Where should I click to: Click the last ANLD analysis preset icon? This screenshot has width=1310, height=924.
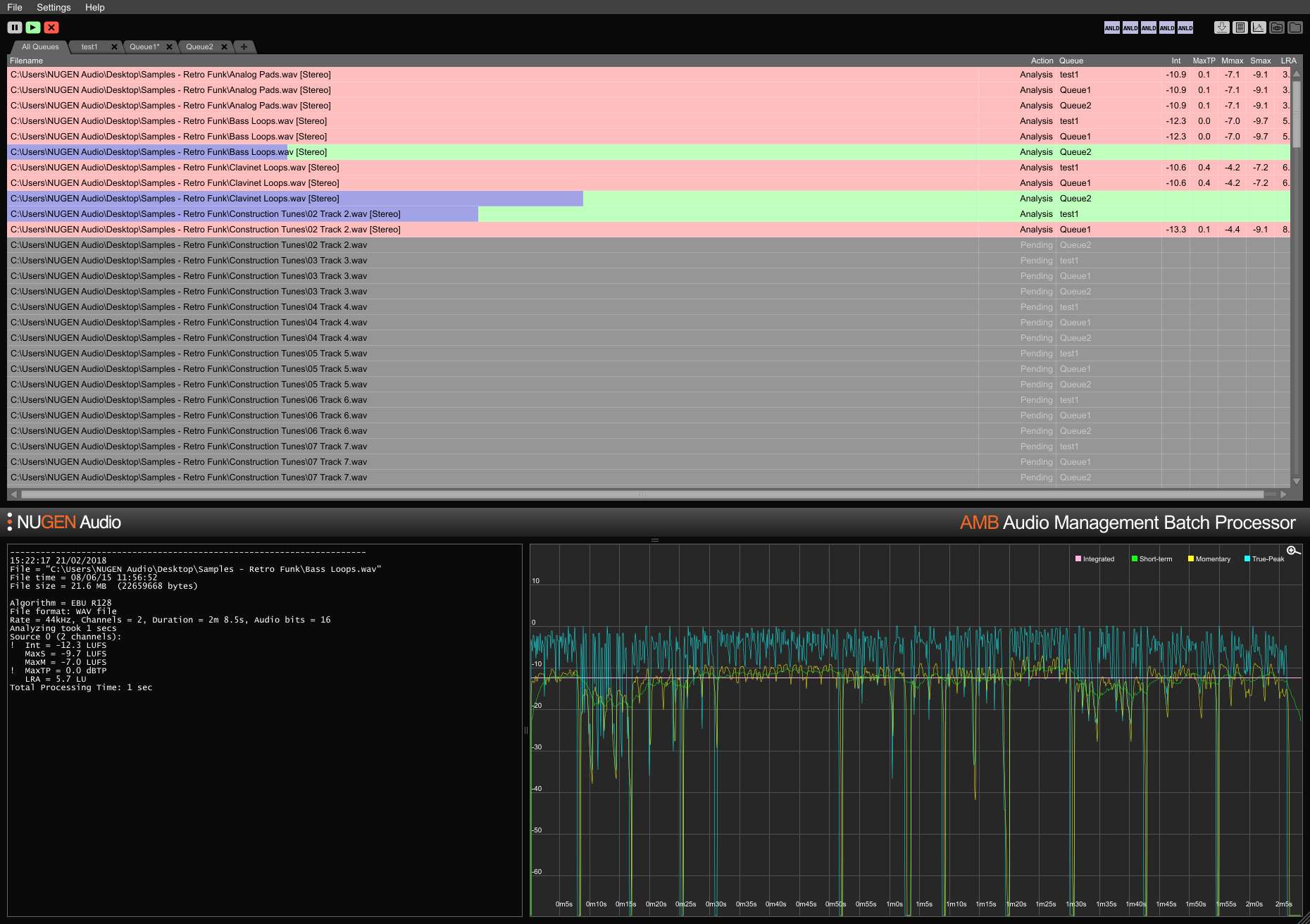(1185, 27)
